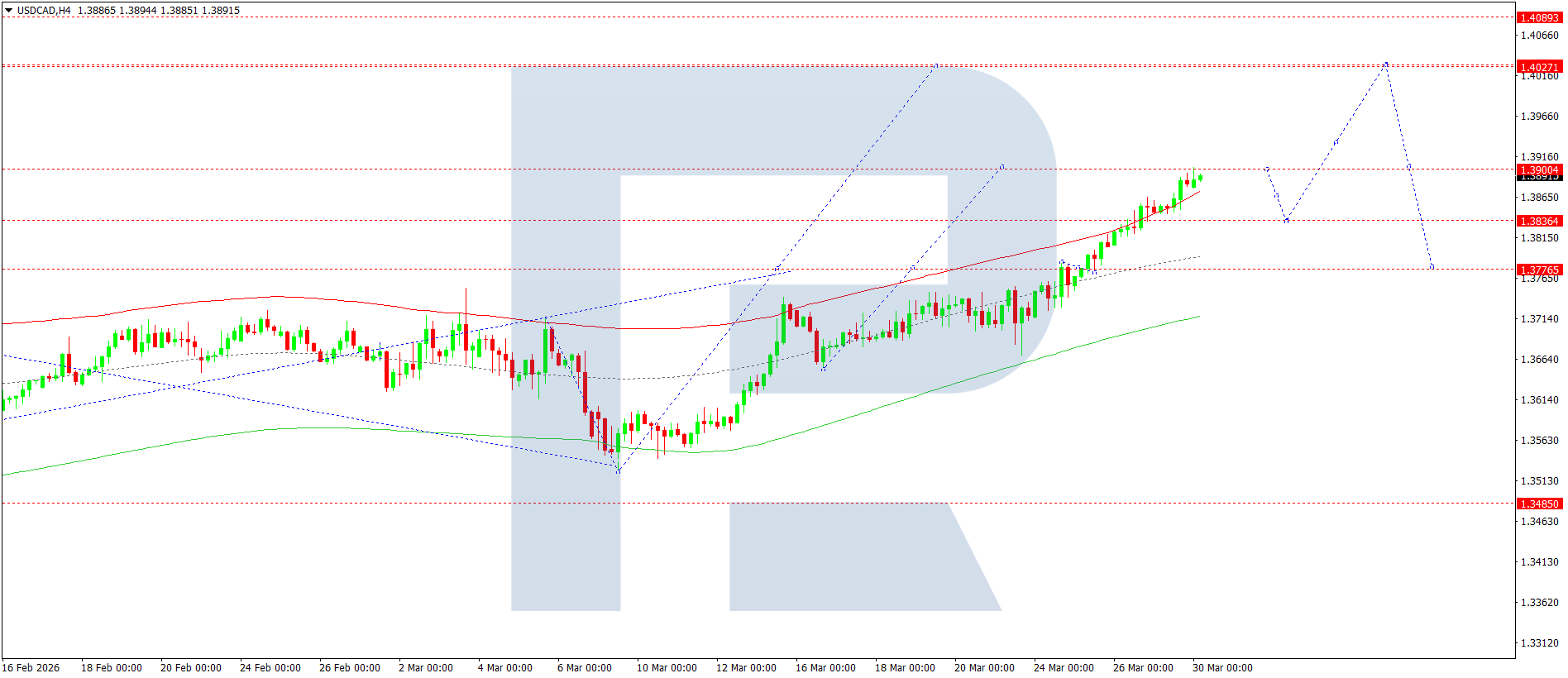Click the latest green candle at chart's right edge
Viewport: 1568px width, 678px height.
tap(1200, 177)
